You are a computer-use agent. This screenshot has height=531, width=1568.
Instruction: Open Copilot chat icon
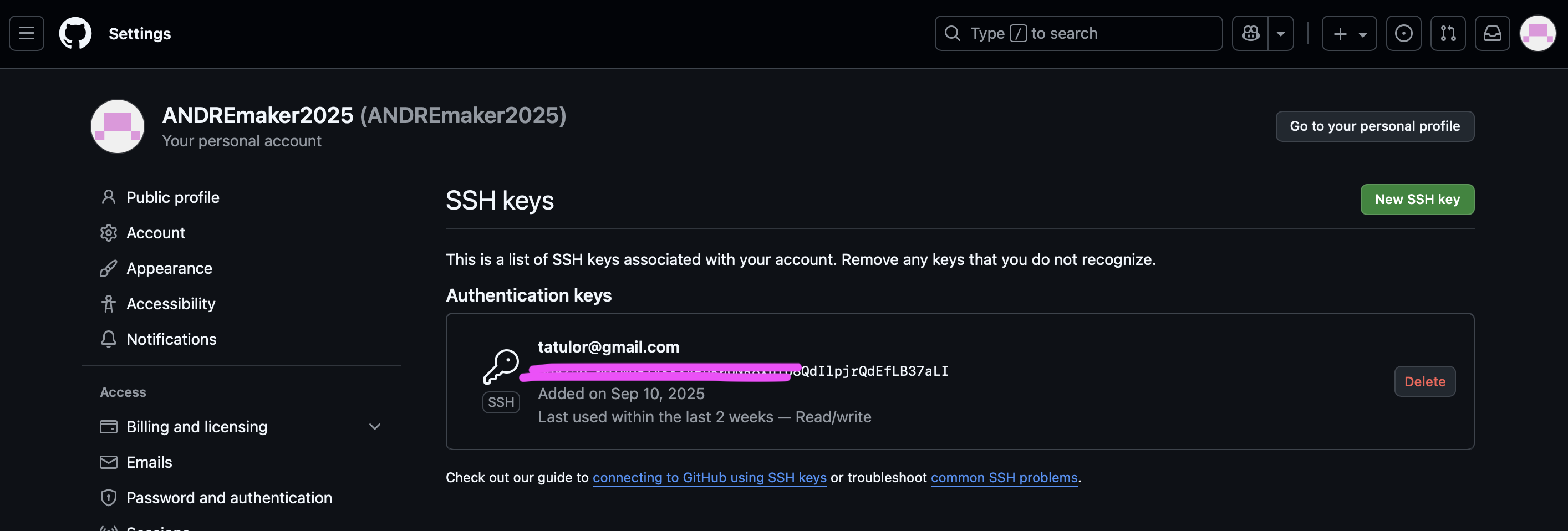[1250, 33]
